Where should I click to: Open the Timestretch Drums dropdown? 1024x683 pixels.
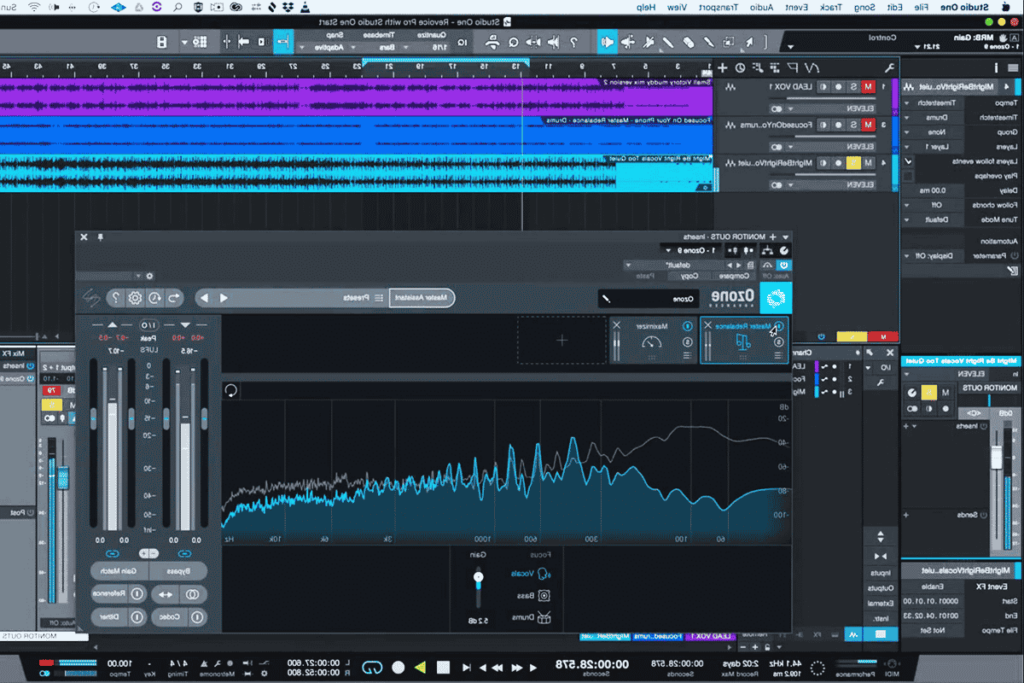click(x=931, y=118)
